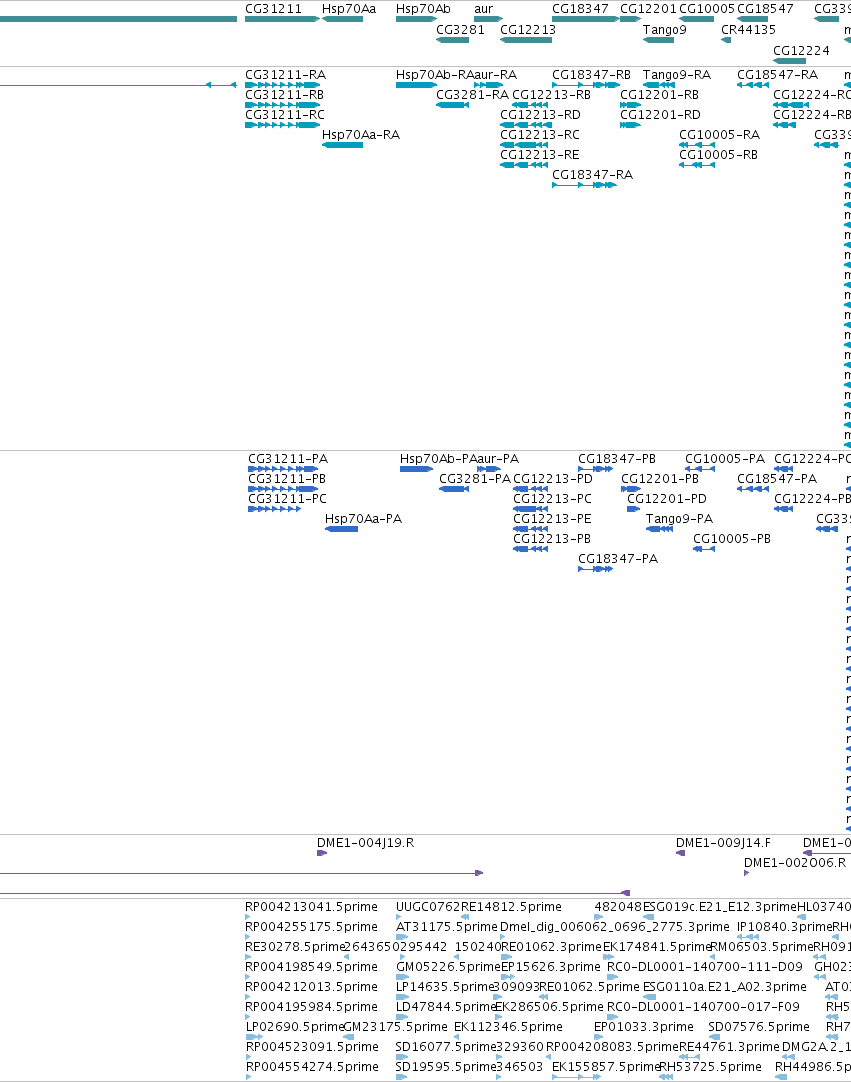
Task: Select EST RP004523091.5prime
Action: pyautogui.click(x=312, y=1047)
